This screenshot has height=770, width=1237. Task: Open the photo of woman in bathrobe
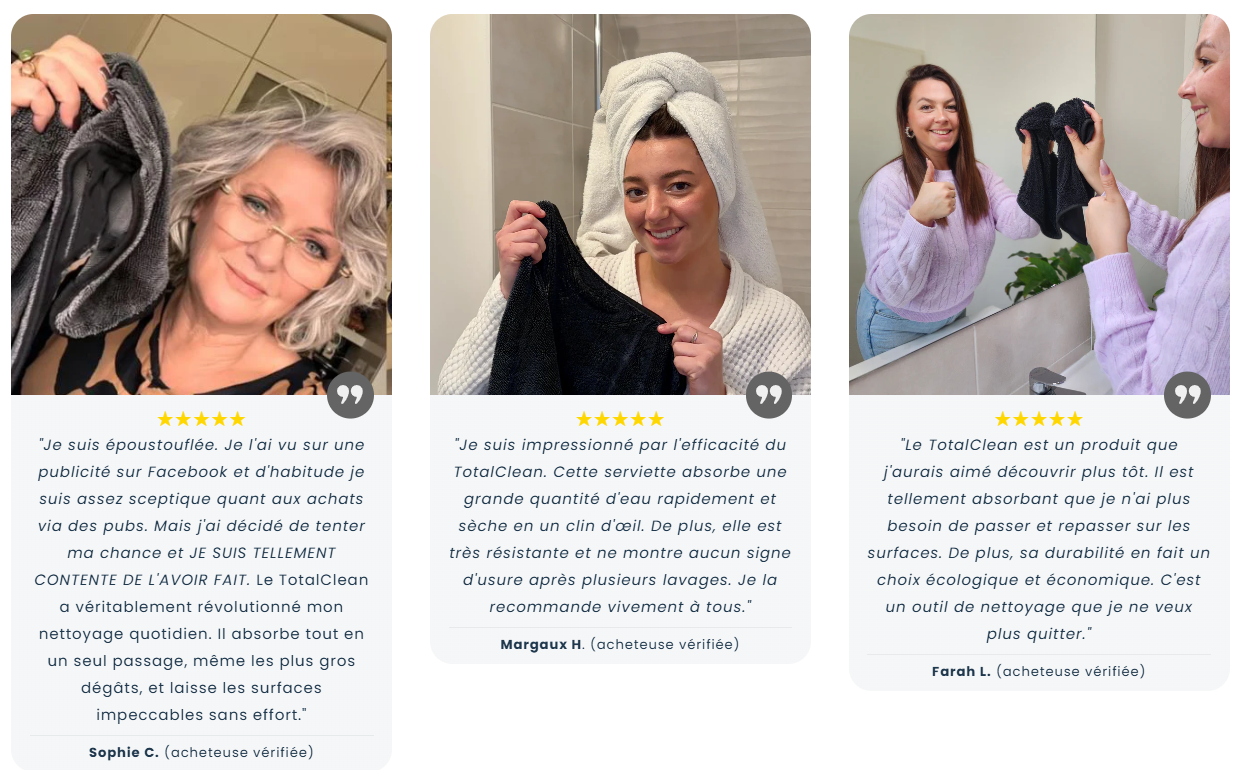coord(620,204)
